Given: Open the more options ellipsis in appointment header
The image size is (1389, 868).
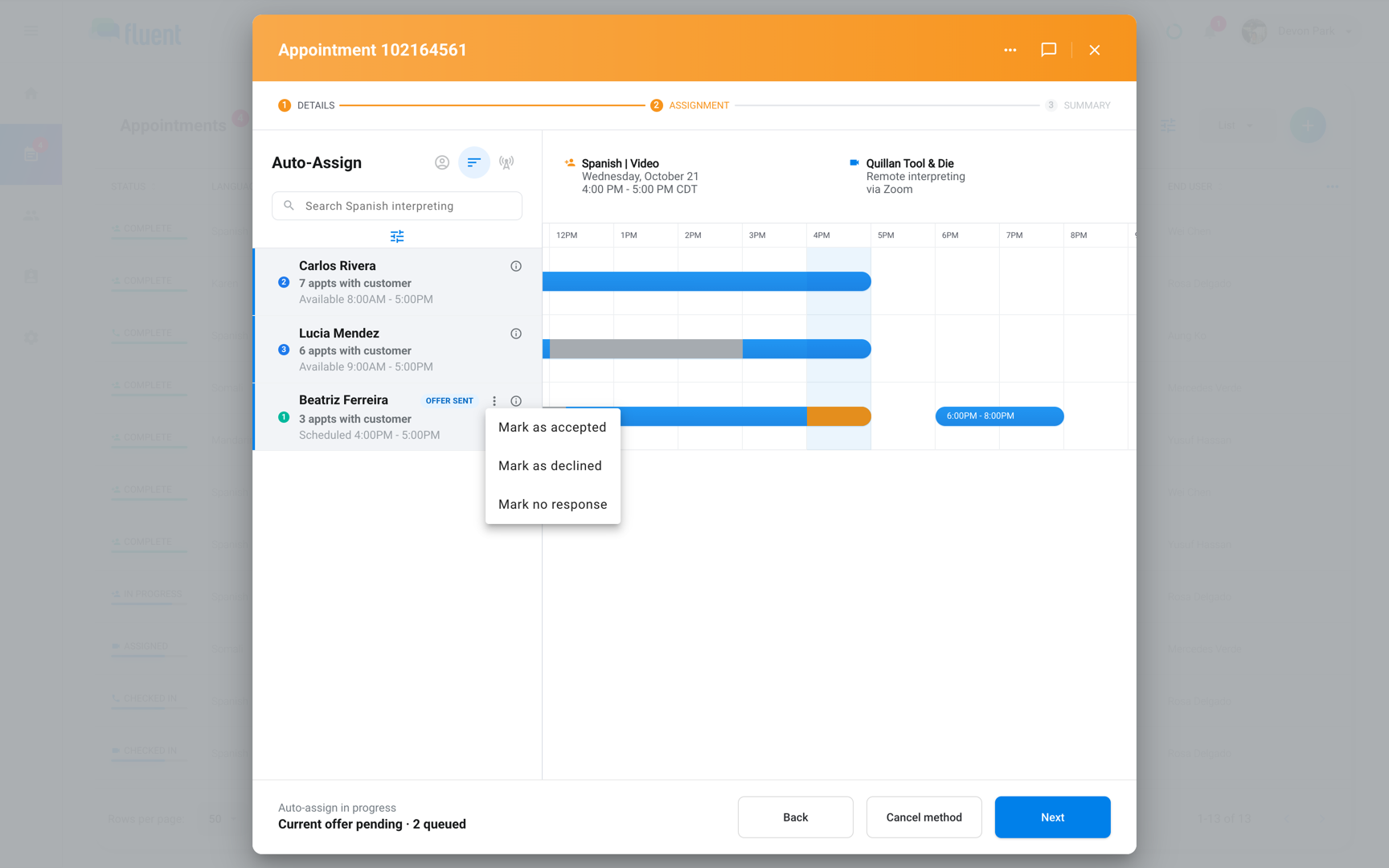Looking at the screenshot, I should click(x=1010, y=50).
